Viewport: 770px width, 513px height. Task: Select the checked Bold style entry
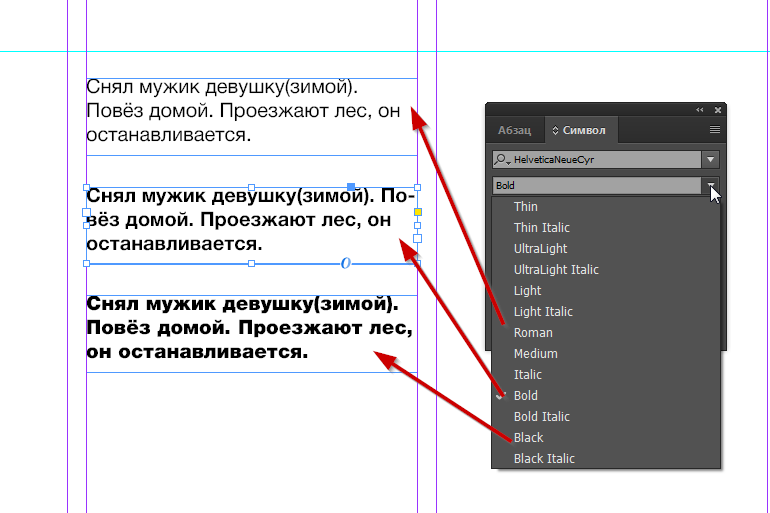[x=526, y=396]
